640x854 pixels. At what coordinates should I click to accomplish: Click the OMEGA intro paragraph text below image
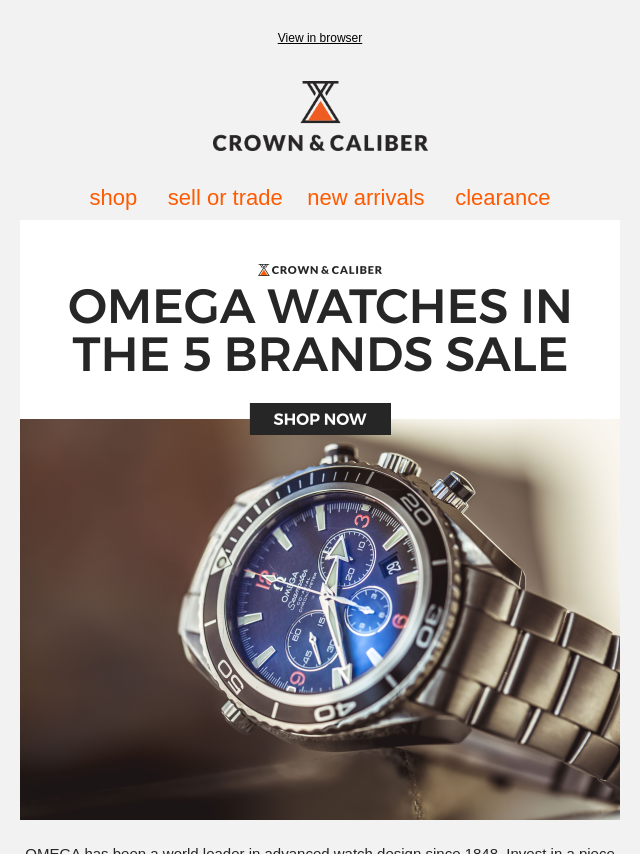[x=320, y=850]
